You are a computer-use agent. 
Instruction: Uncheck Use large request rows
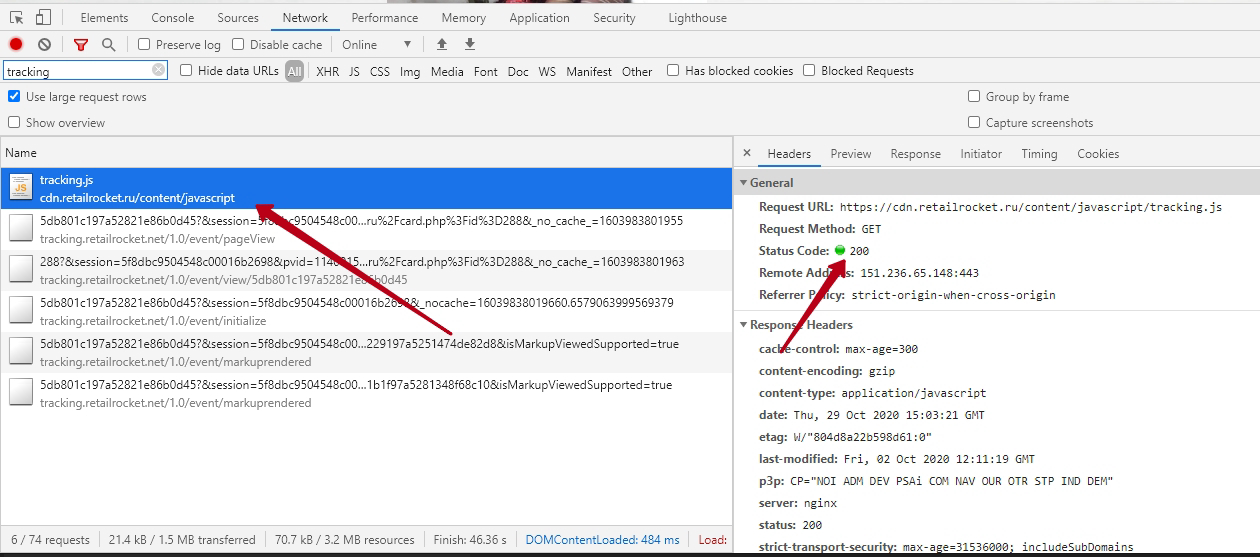14,96
